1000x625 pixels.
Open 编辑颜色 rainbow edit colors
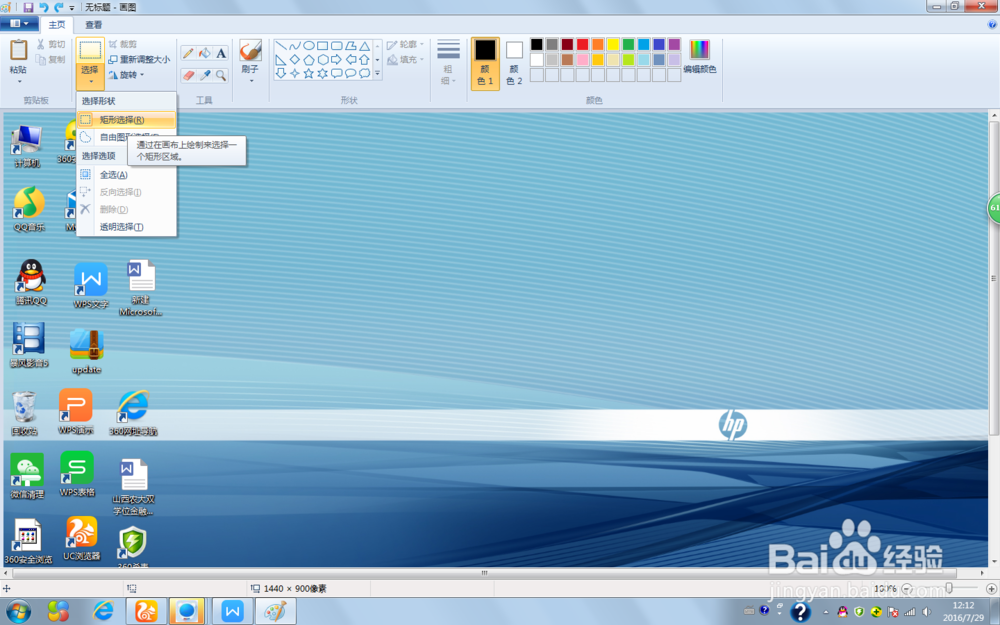click(700, 56)
